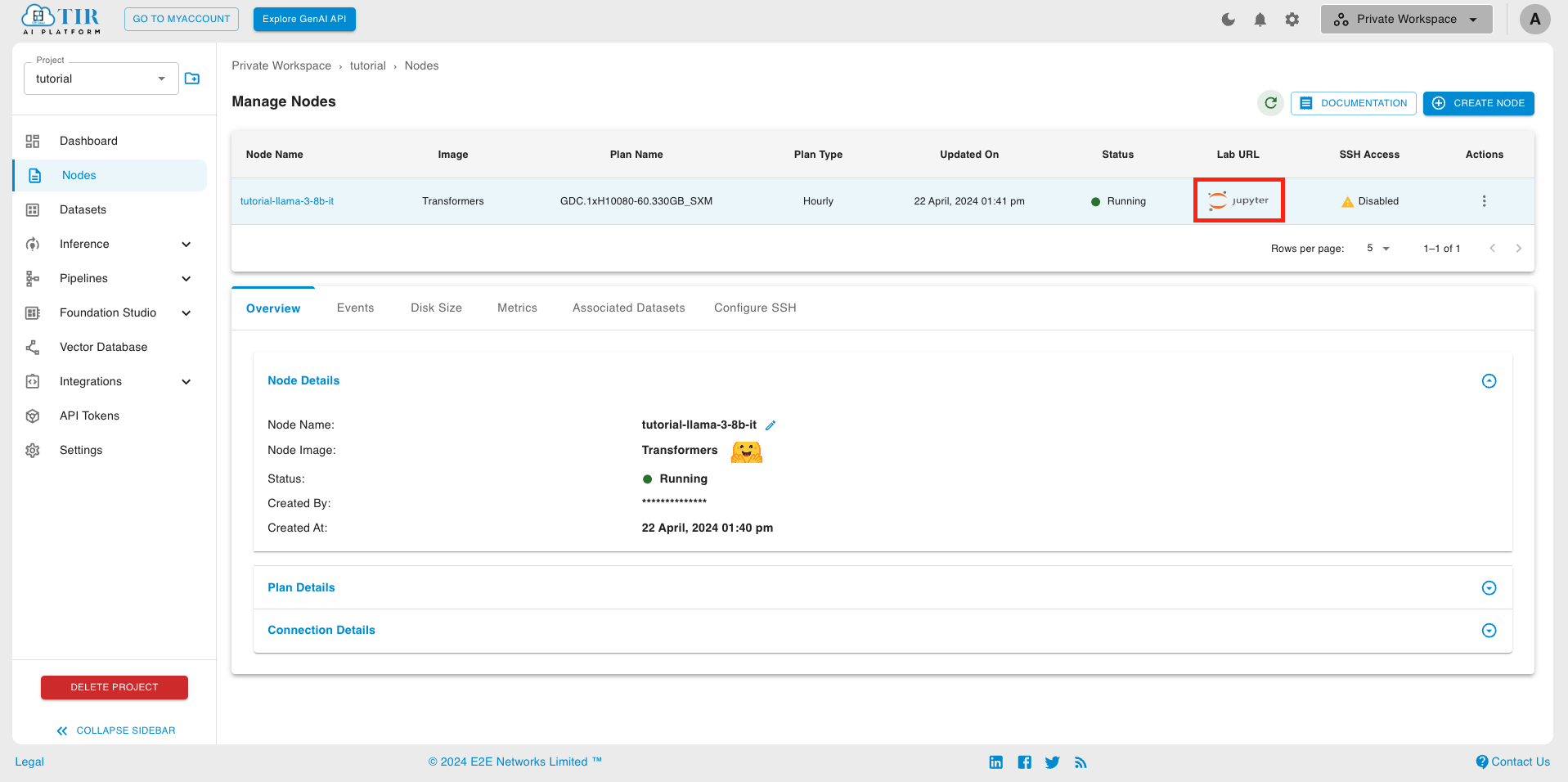Go to the next table page

1518,248
